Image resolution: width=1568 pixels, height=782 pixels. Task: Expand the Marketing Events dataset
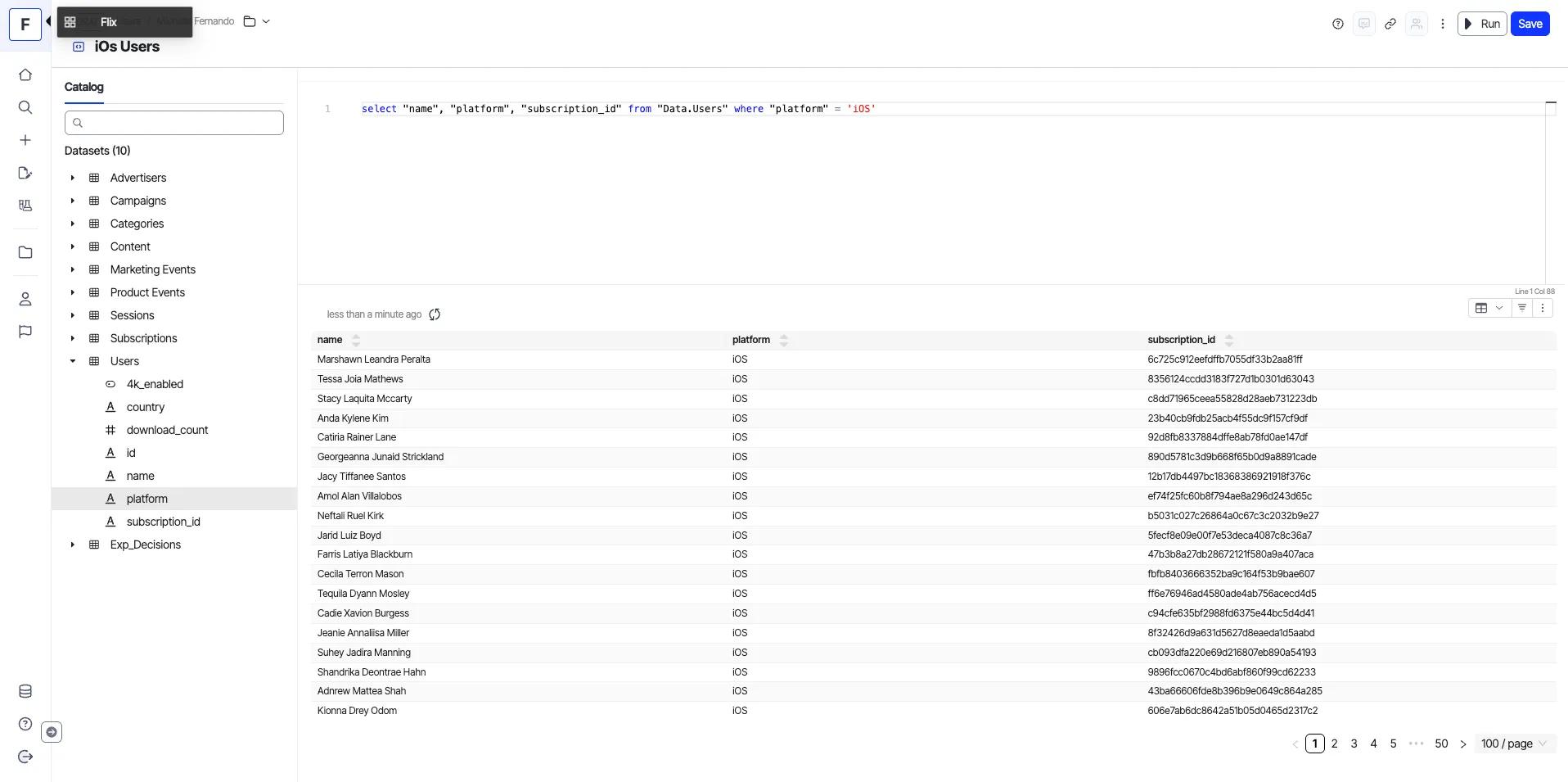(x=73, y=269)
